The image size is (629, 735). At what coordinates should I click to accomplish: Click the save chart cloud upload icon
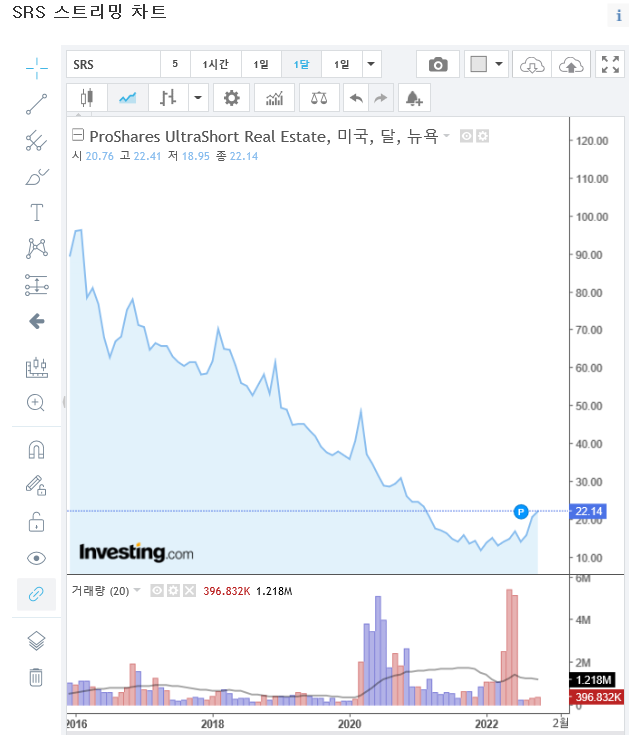point(571,64)
